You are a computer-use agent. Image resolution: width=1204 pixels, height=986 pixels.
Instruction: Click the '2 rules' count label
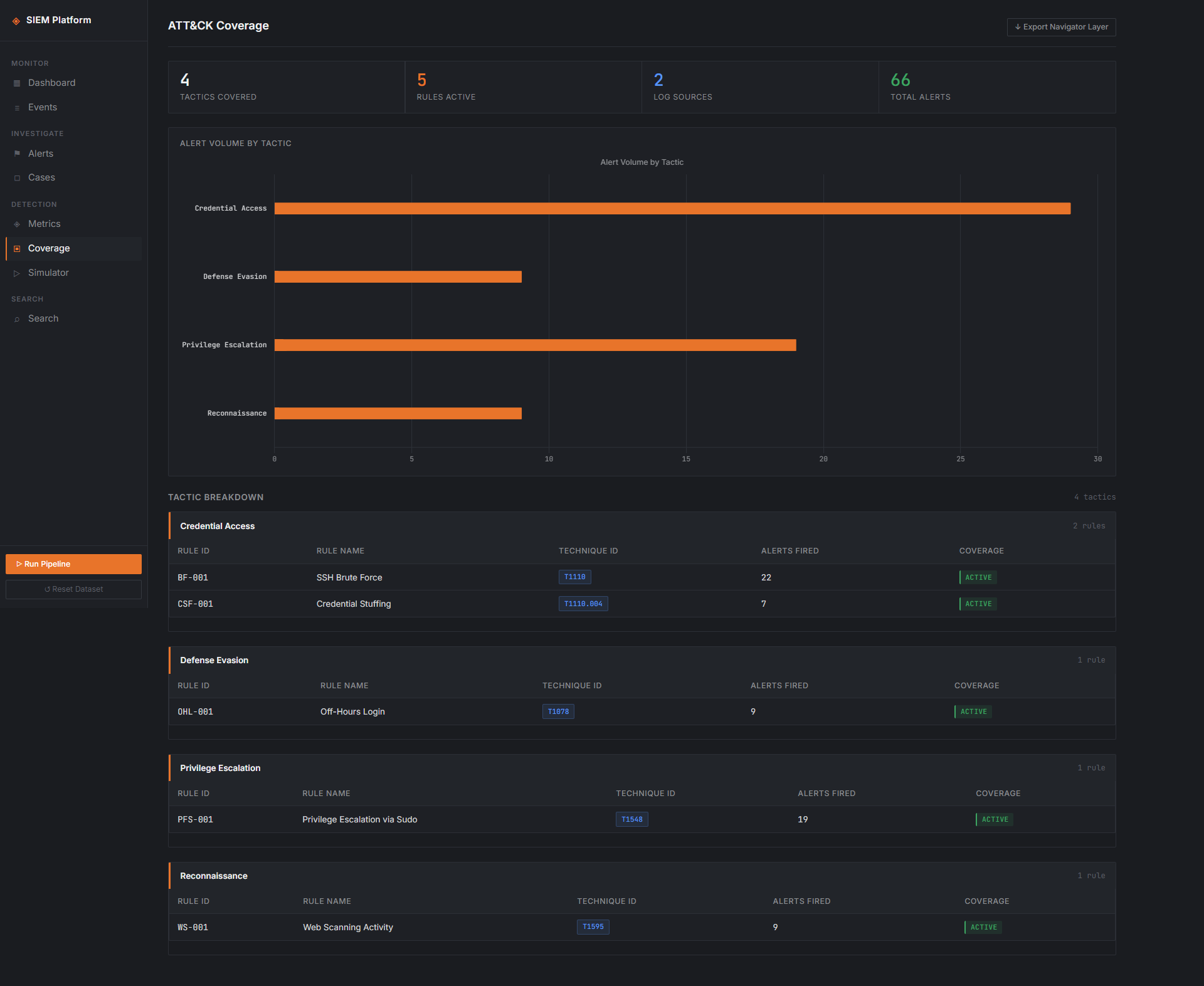click(x=1089, y=526)
